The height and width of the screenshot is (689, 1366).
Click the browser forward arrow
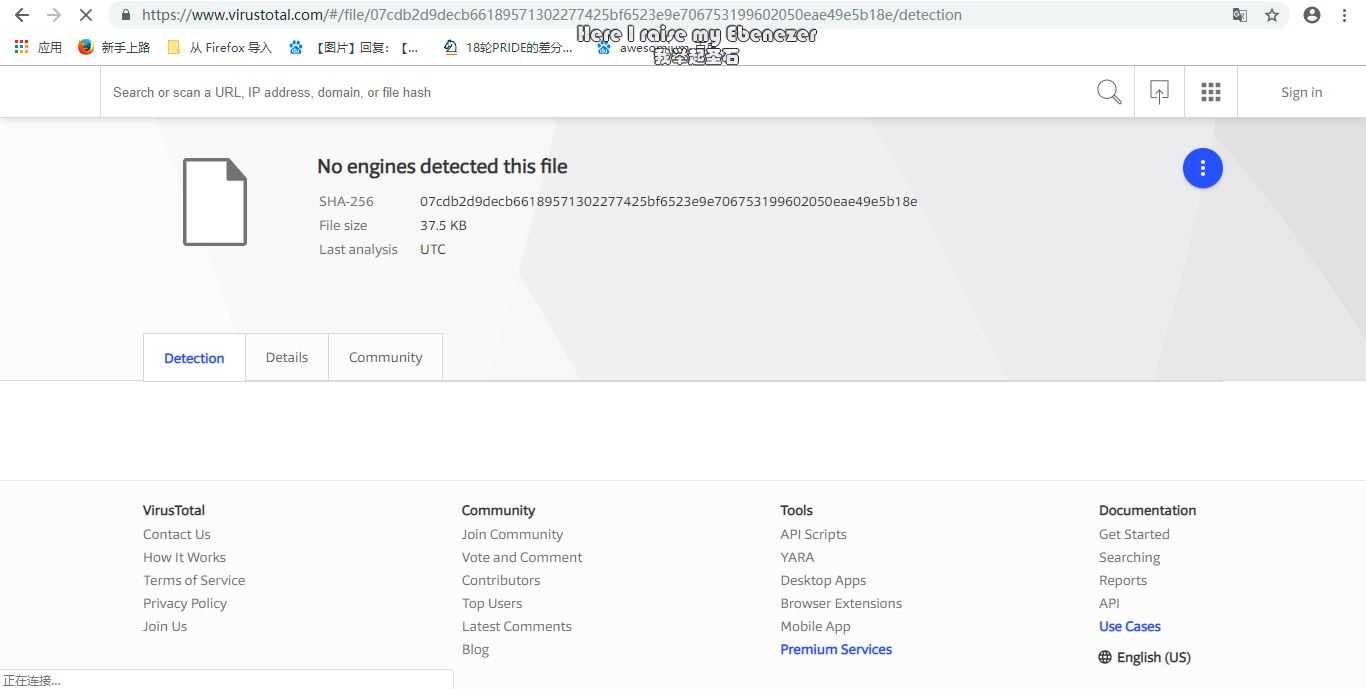54,15
